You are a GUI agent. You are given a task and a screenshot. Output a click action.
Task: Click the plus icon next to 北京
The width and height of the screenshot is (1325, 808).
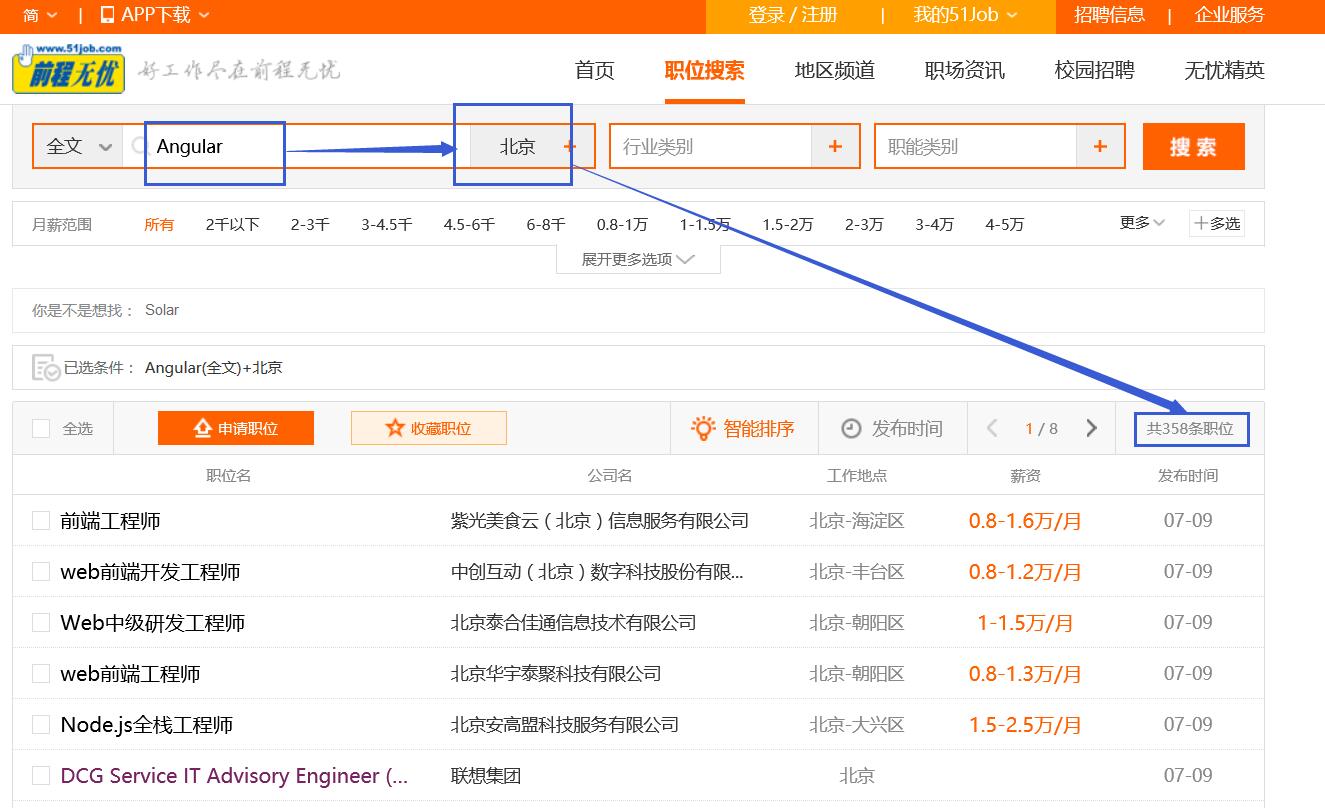(x=570, y=147)
